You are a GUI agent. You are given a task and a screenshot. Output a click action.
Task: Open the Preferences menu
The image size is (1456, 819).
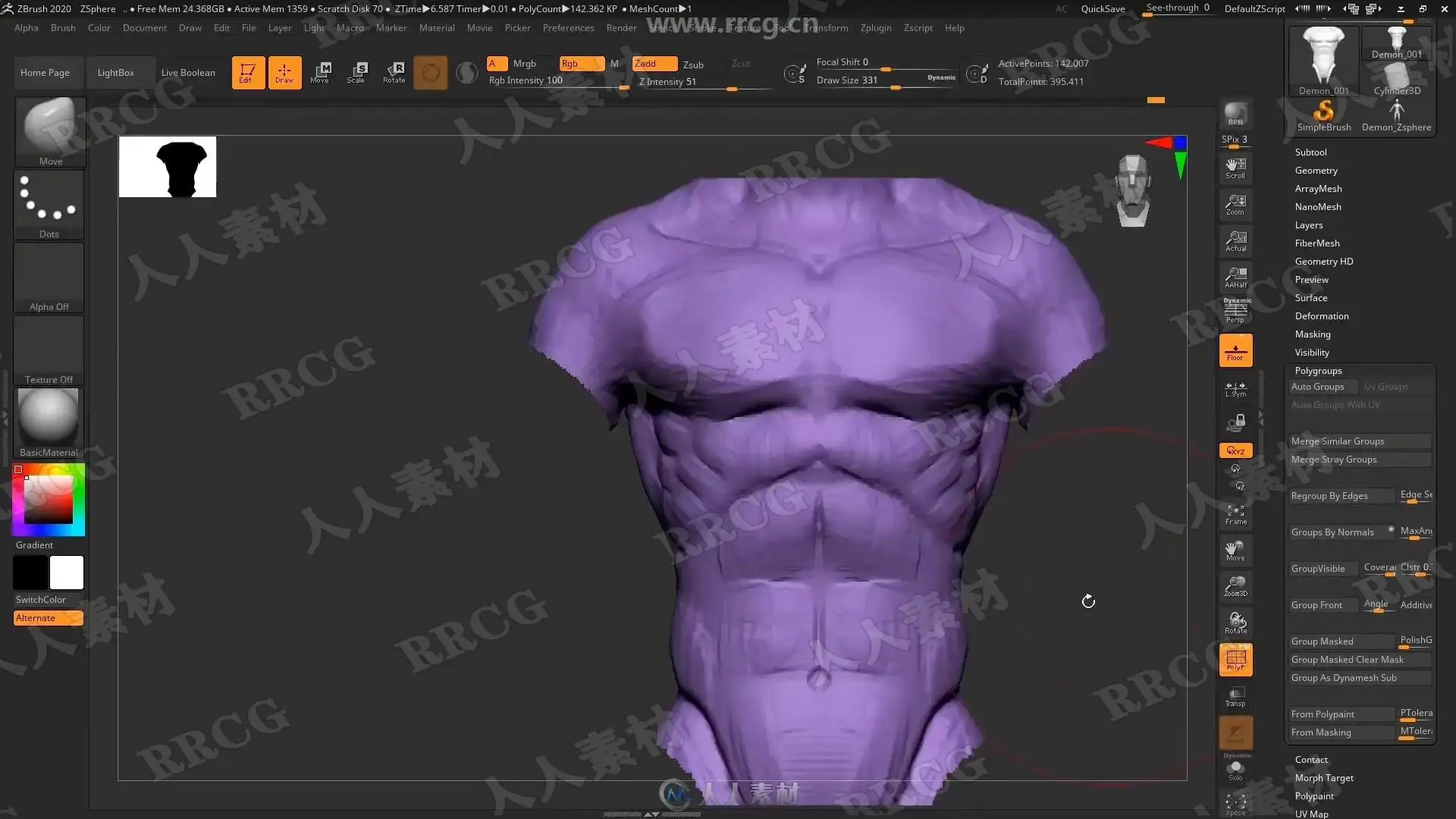[568, 28]
